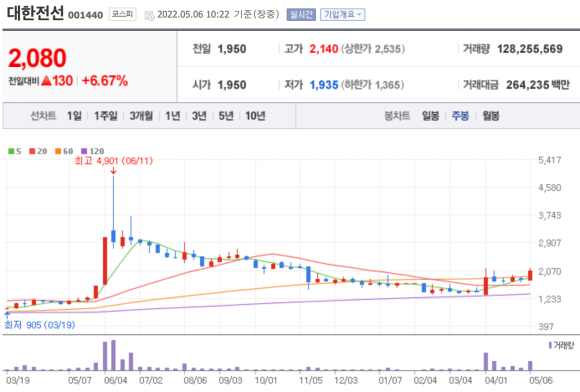The height and width of the screenshot is (392, 580).
Task: Click the 최고 4,901 (06/11) annotation
Action: [x=114, y=161]
